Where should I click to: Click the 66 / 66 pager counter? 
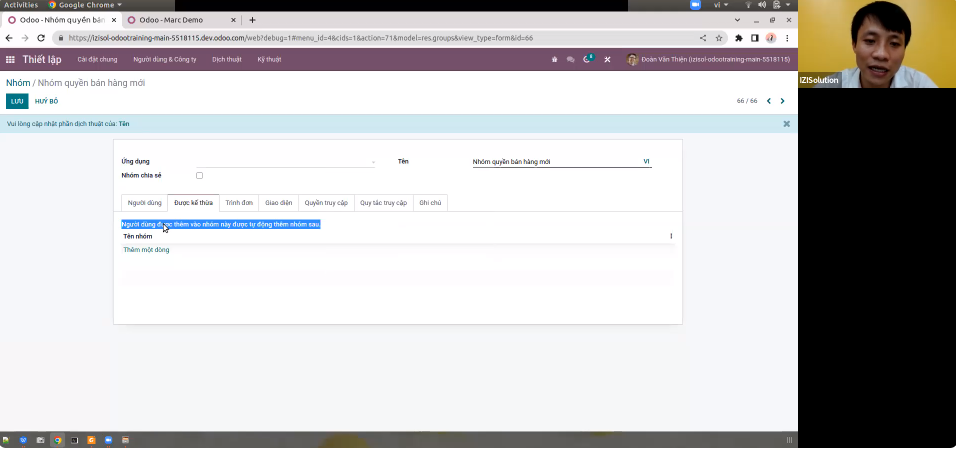pyautogui.click(x=747, y=101)
